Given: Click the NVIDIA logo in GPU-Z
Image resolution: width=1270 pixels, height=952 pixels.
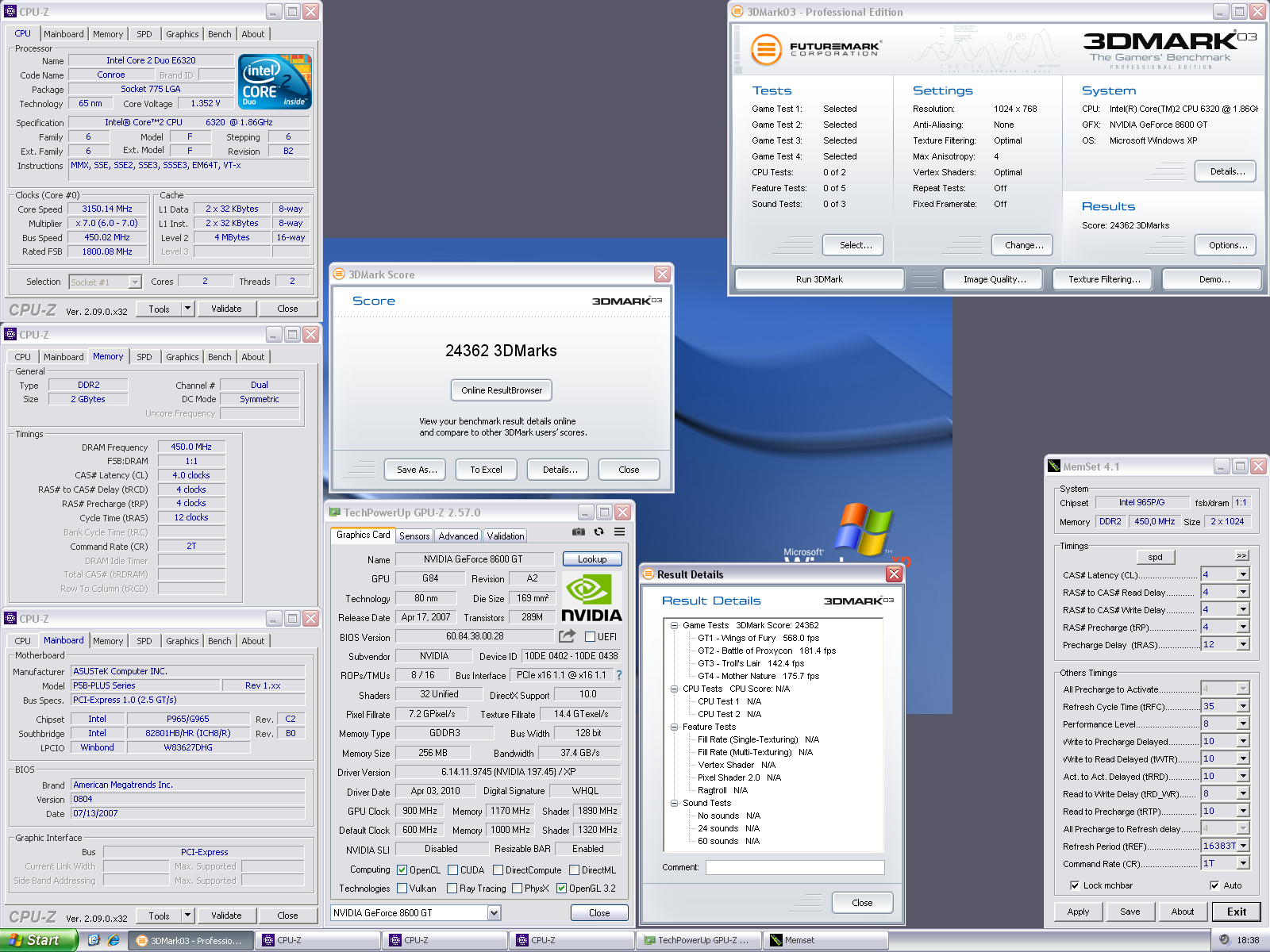Looking at the screenshot, I should (x=591, y=597).
